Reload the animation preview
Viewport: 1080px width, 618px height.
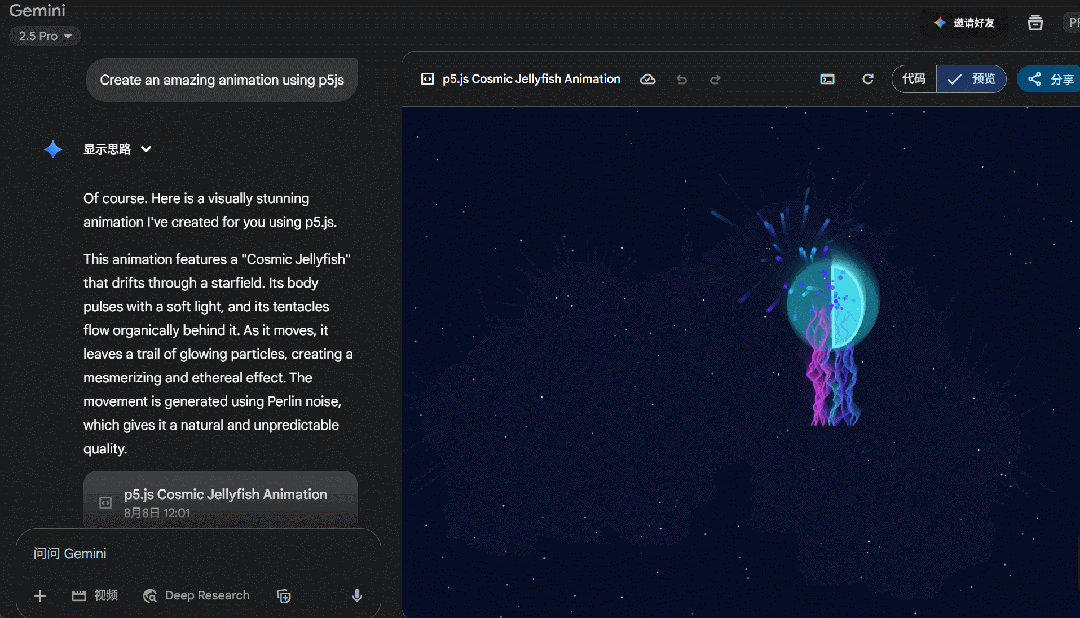coord(868,79)
